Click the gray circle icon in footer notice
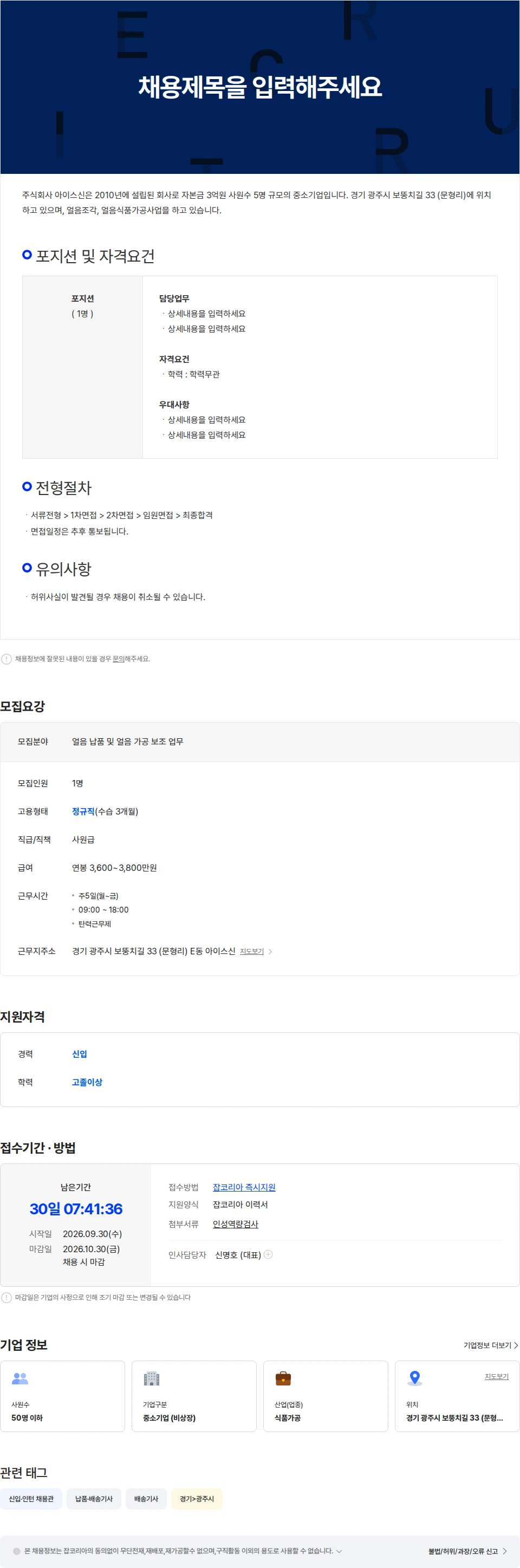Image resolution: width=520 pixels, height=1568 pixels. pyautogui.click(x=16, y=1551)
